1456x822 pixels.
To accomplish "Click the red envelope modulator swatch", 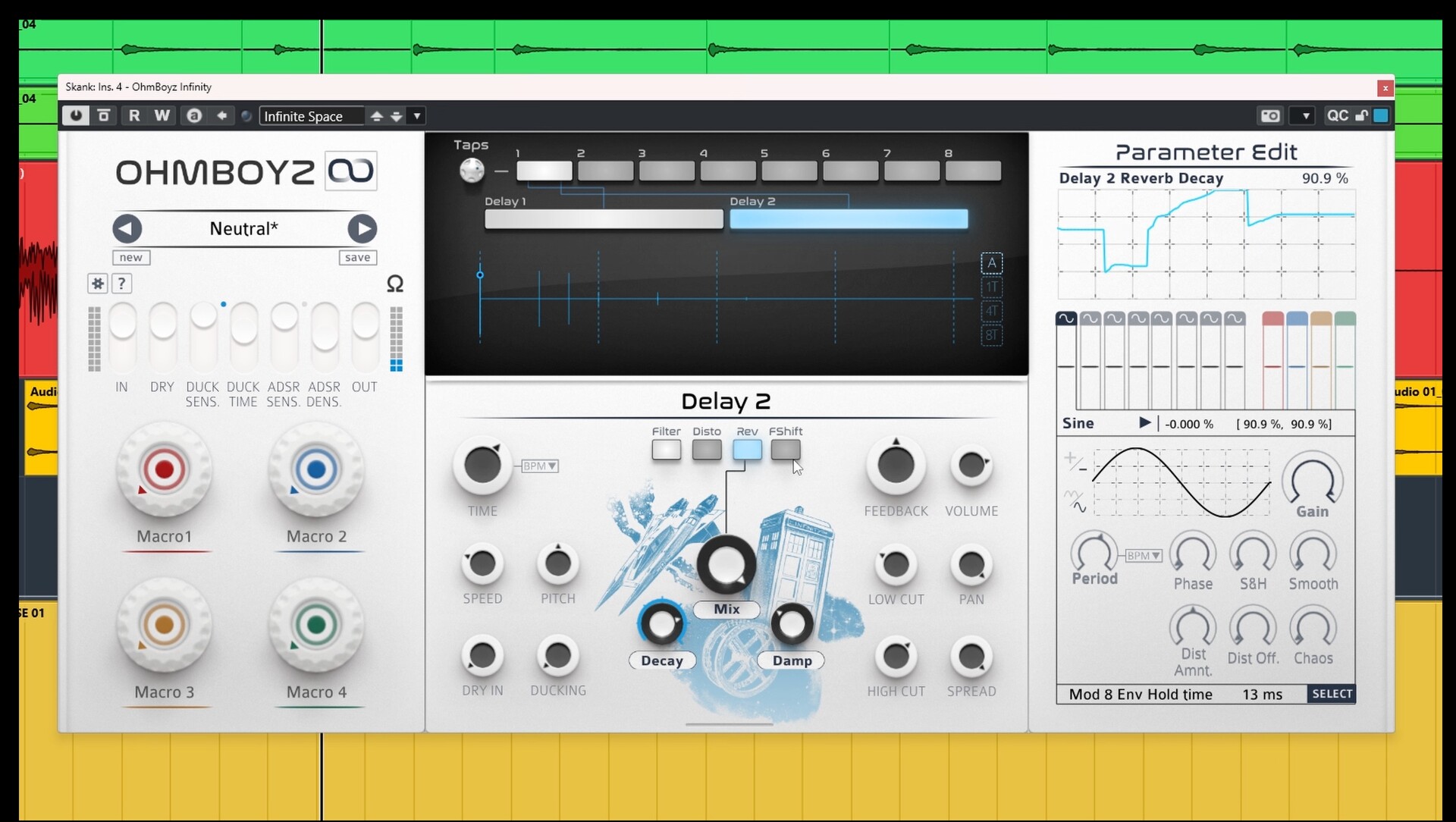I will pyautogui.click(x=1272, y=318).
